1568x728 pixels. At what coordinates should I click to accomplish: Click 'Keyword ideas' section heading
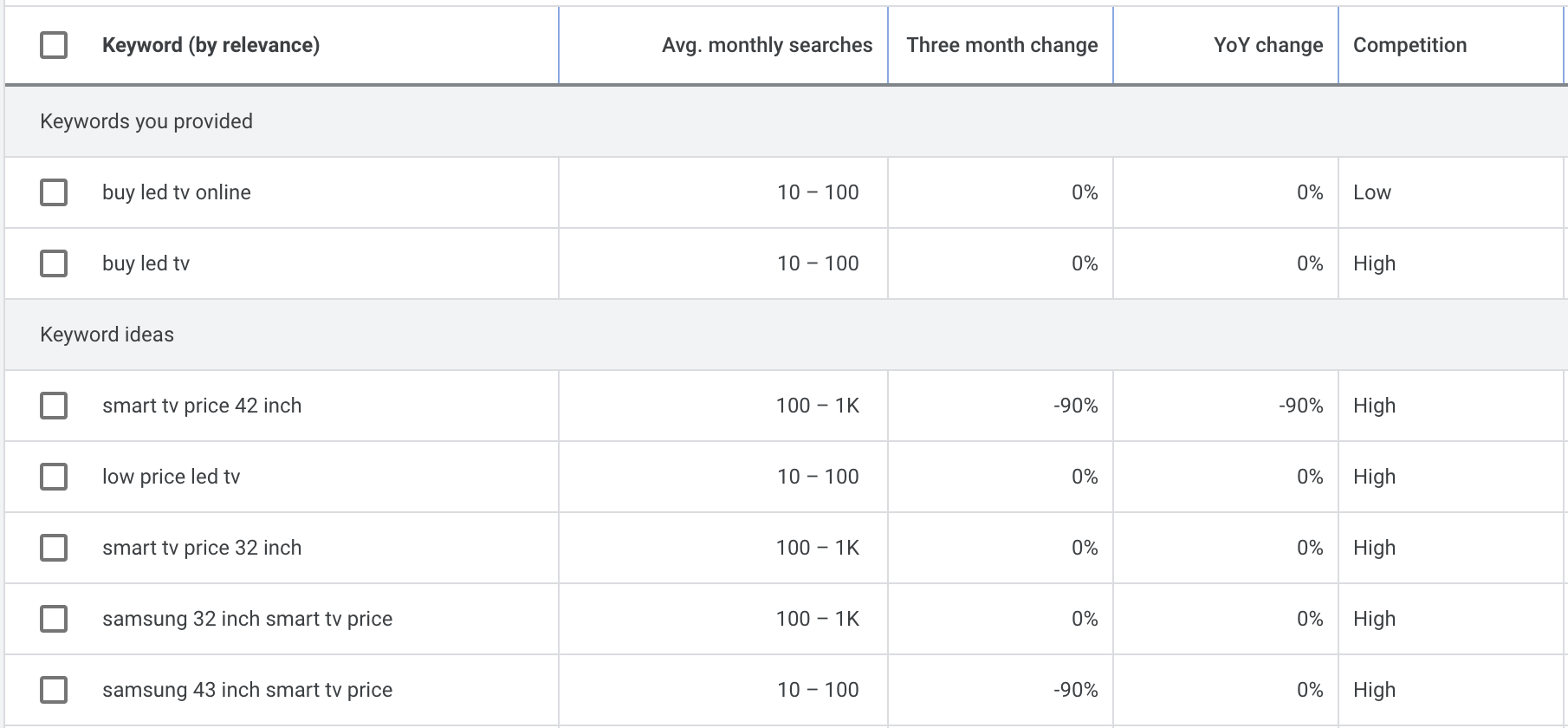pos(107,335)
